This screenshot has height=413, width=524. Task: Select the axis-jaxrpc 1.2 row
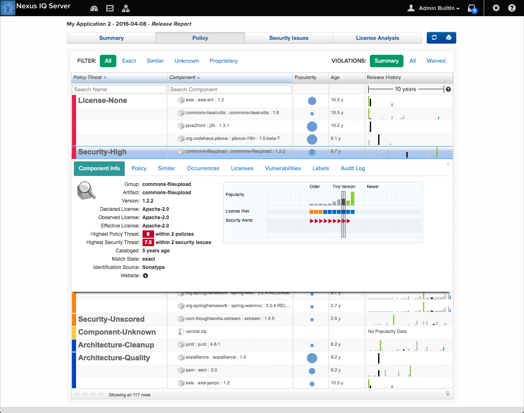262,383
